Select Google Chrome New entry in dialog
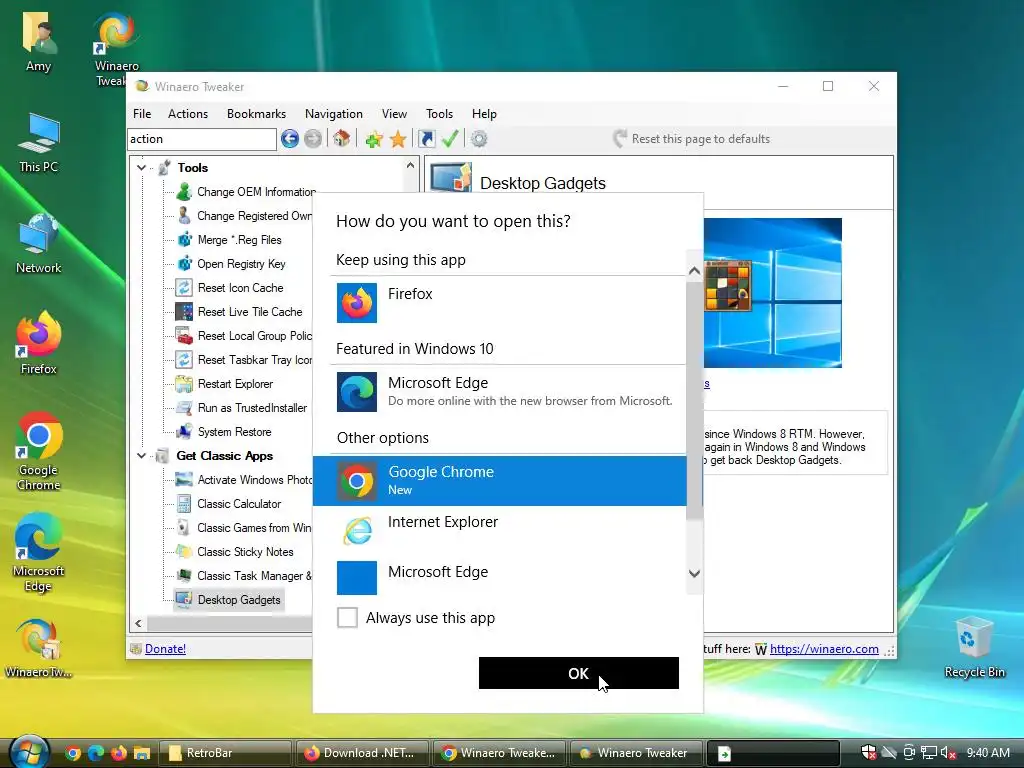The height and width of the screenshot is (768, 1024). 500,481
